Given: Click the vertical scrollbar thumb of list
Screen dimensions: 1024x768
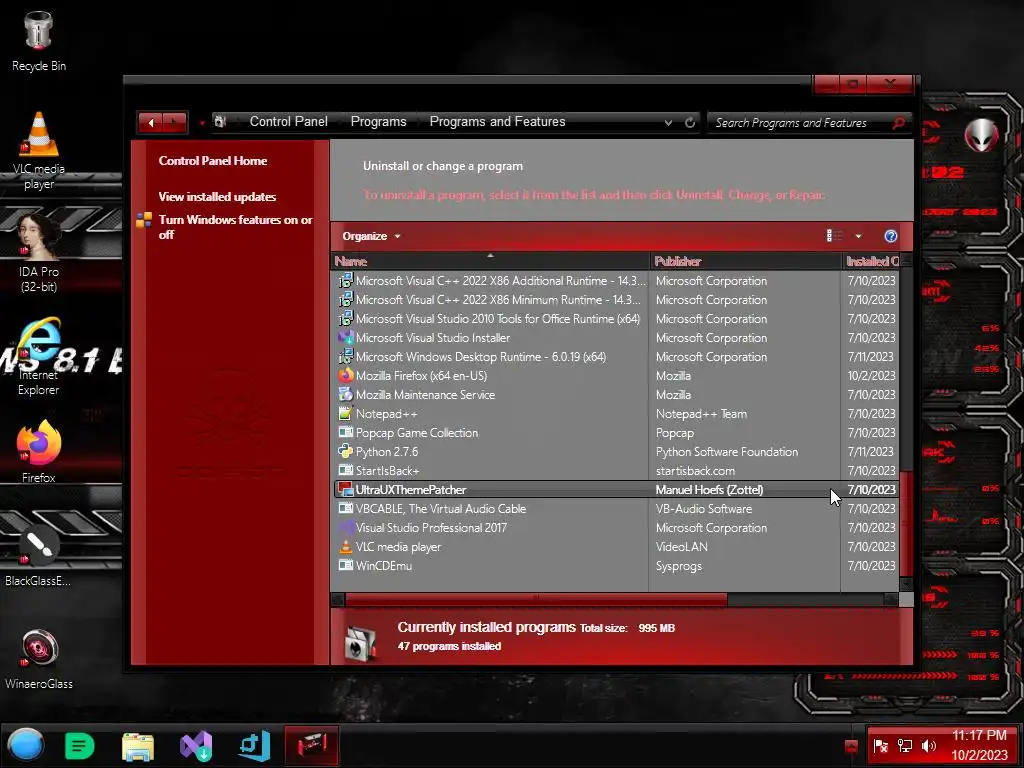Looking at the screenshot, I should click(x=906, y=524).
